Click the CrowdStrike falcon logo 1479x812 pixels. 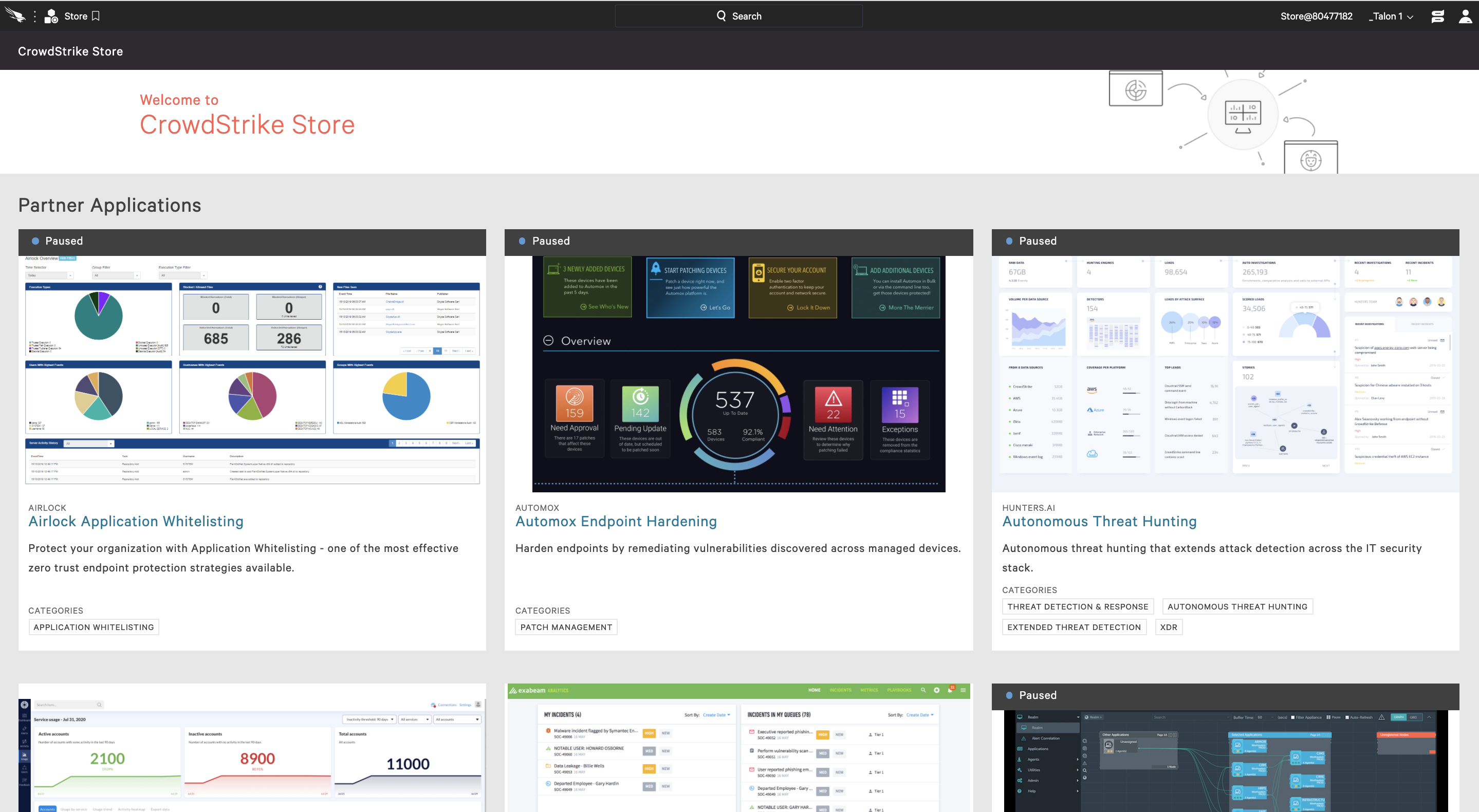14,15
